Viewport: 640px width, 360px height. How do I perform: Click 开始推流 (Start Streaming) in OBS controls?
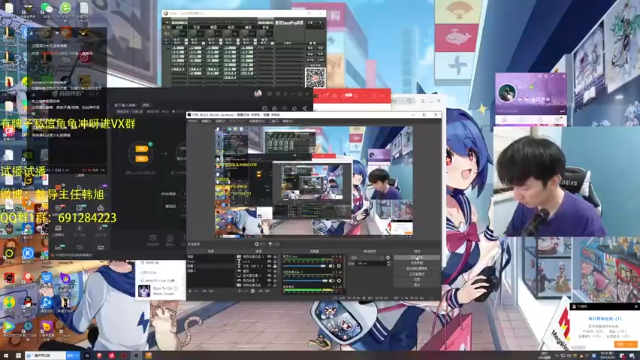[x=417, y=258]
